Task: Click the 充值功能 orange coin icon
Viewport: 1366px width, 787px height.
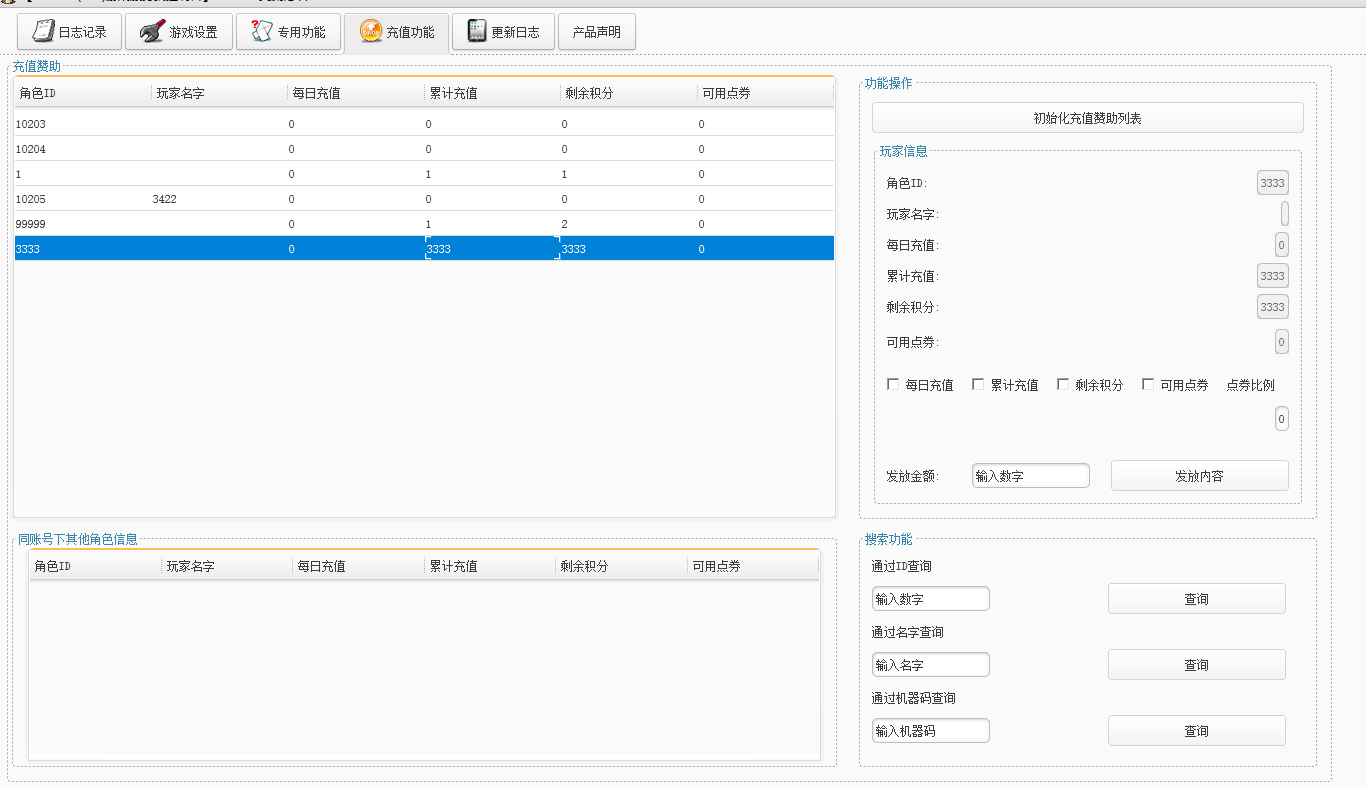Action: tap(370, 31)
